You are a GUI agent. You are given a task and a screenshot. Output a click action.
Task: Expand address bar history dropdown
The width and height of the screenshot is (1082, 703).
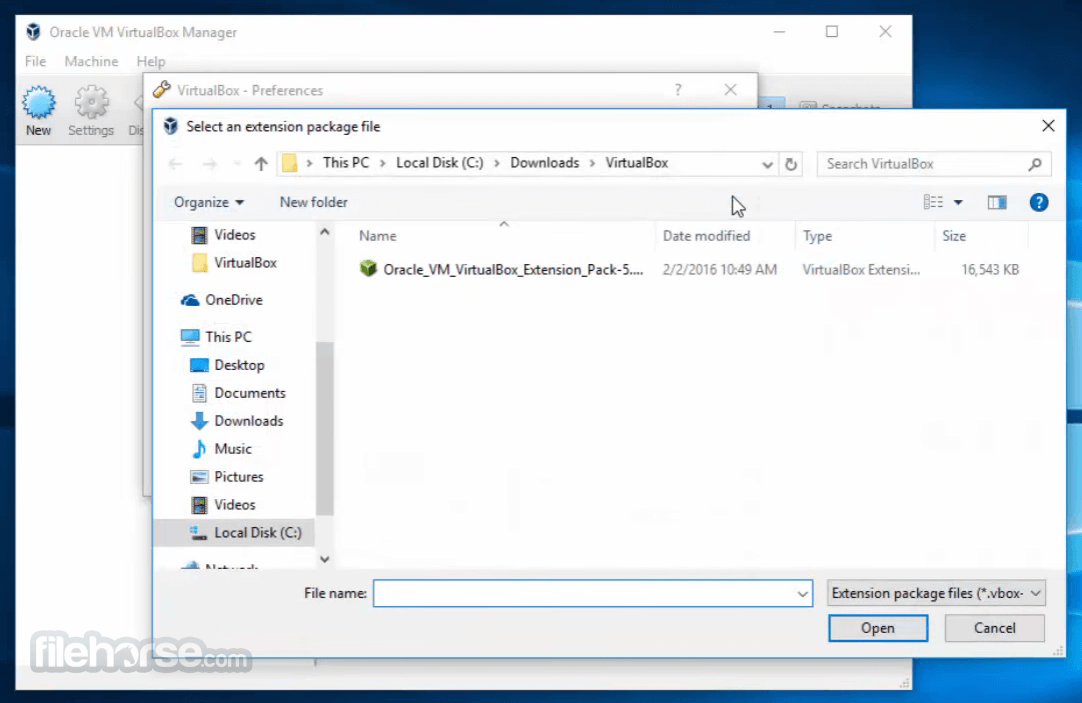[767, 164]
